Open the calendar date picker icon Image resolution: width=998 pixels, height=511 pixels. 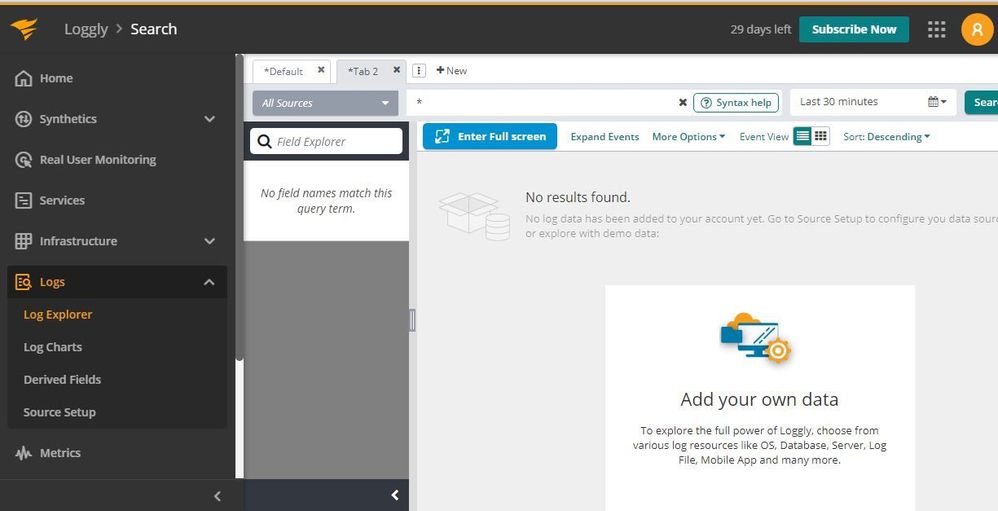(937, 102)
